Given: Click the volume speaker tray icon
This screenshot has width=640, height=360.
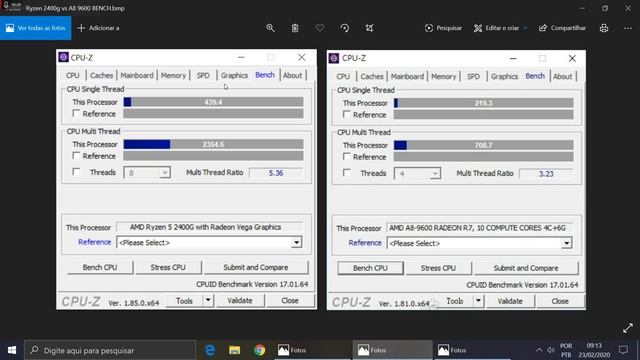Looking at the screenshot, I should 551,350.
